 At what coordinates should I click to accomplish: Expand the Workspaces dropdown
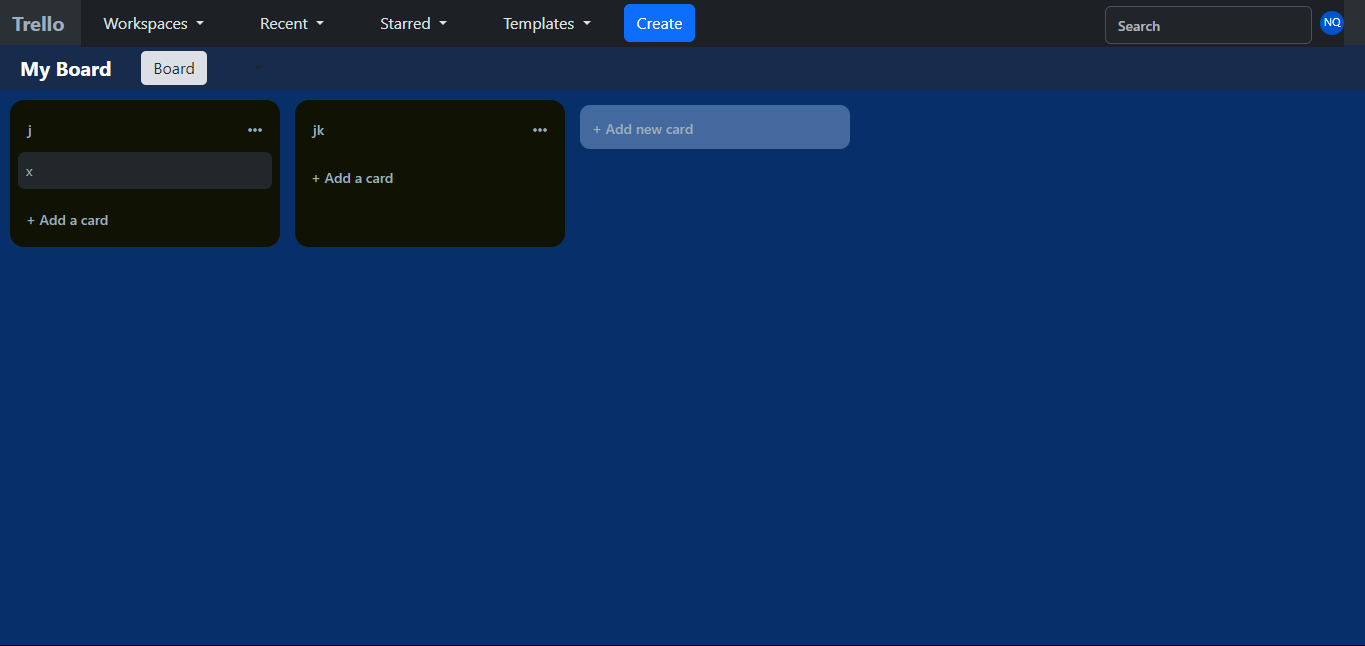click(x=154, y=23)
